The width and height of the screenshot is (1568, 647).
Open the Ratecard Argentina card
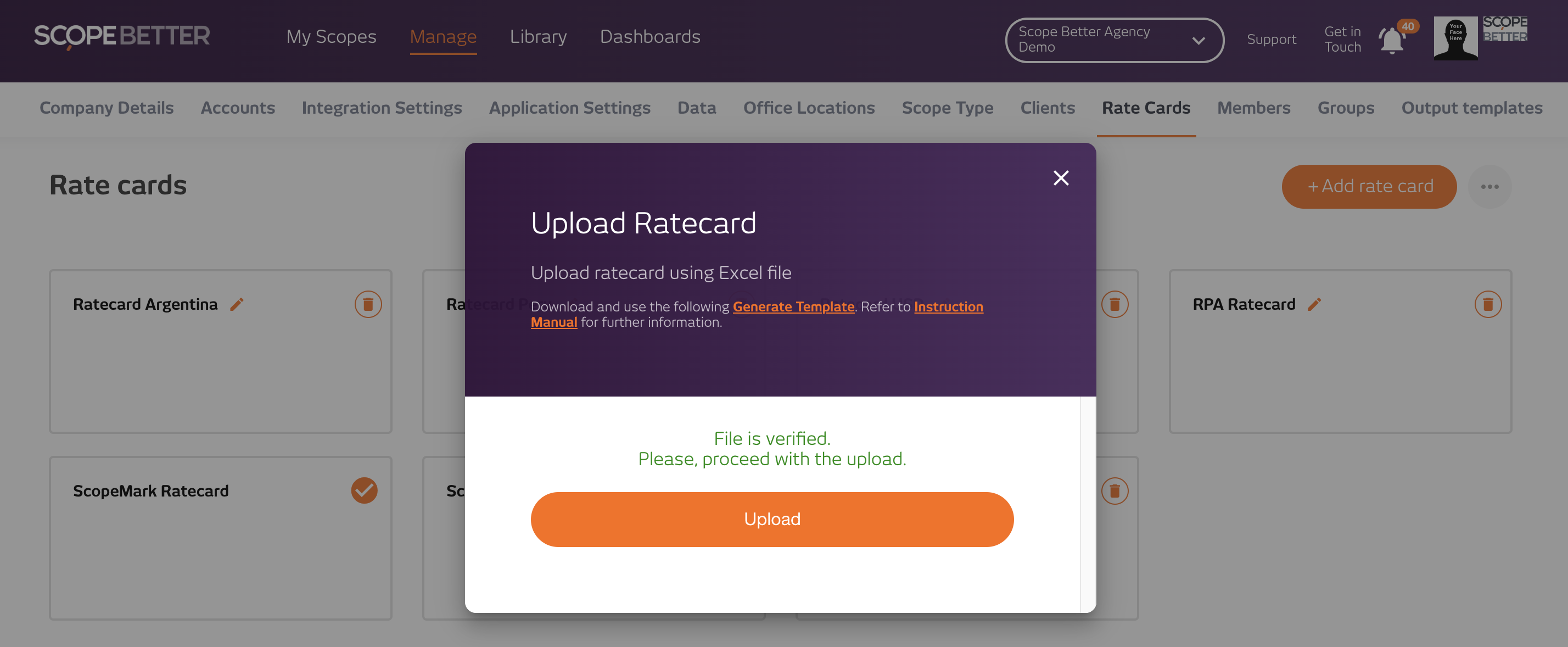220,351
